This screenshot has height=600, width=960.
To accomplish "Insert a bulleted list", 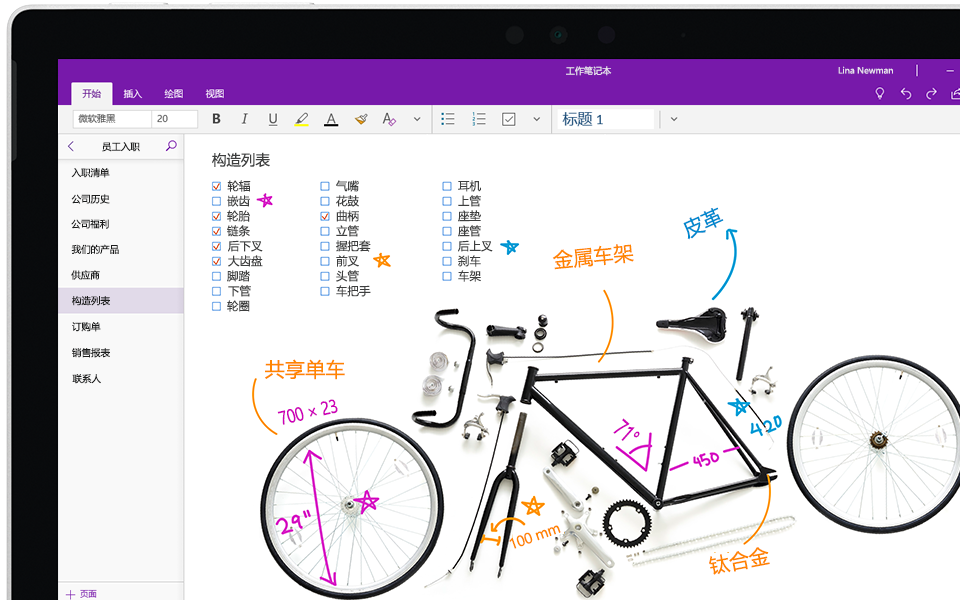I will tap(448, 119).
